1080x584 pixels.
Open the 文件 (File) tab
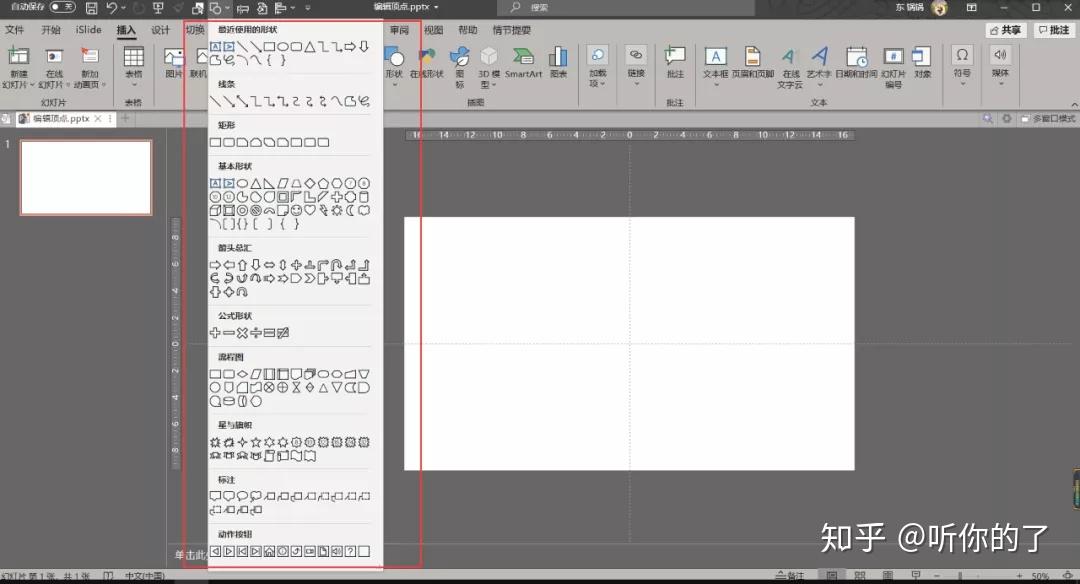point(14,30)
